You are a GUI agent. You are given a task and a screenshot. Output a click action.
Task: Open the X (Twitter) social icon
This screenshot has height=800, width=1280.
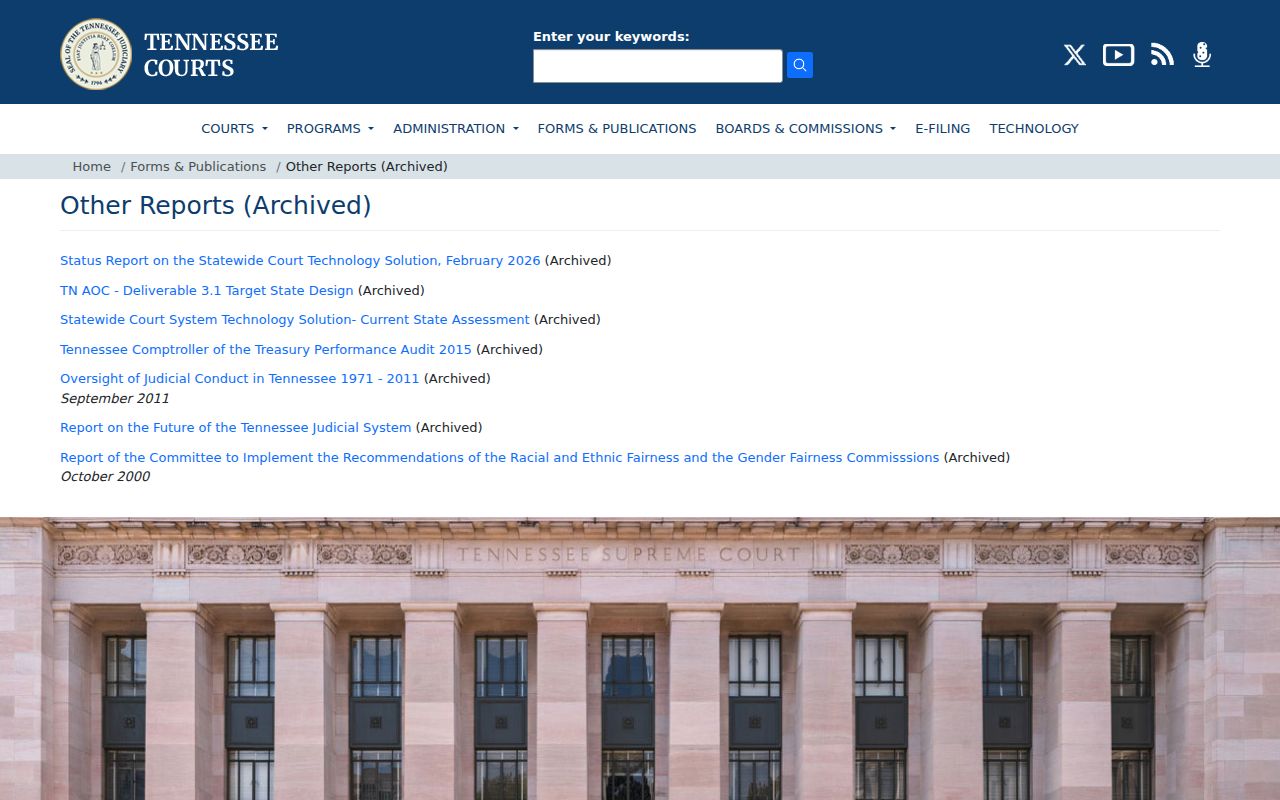(x=1075, y=55)
